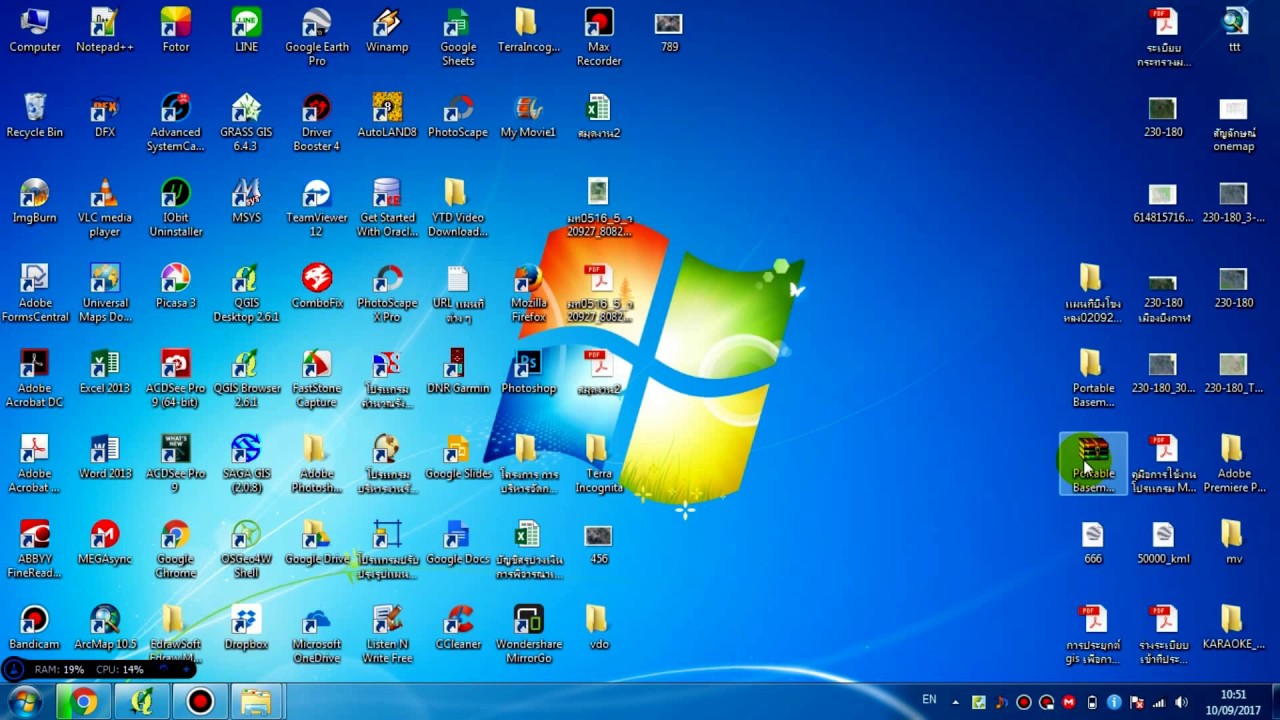Open Windows Explorer from the taskbar
1280x720 pixels.
256,701
